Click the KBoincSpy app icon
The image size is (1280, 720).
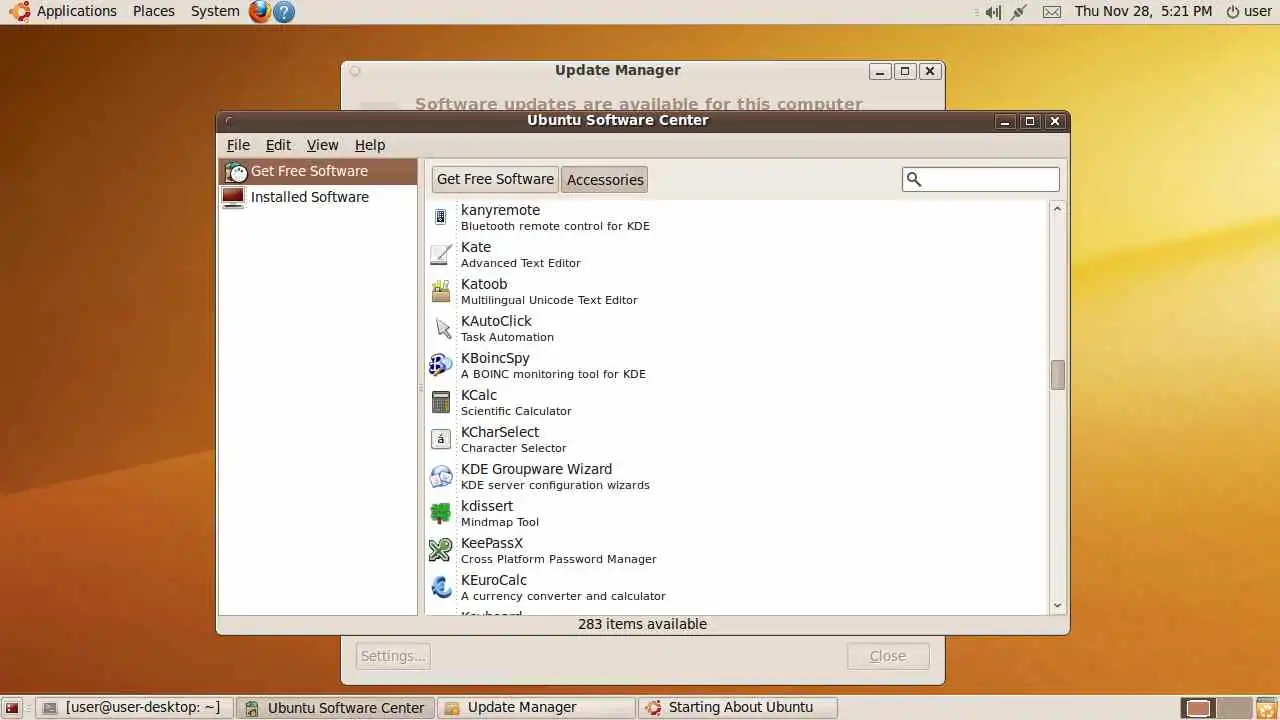click(441, 365)
